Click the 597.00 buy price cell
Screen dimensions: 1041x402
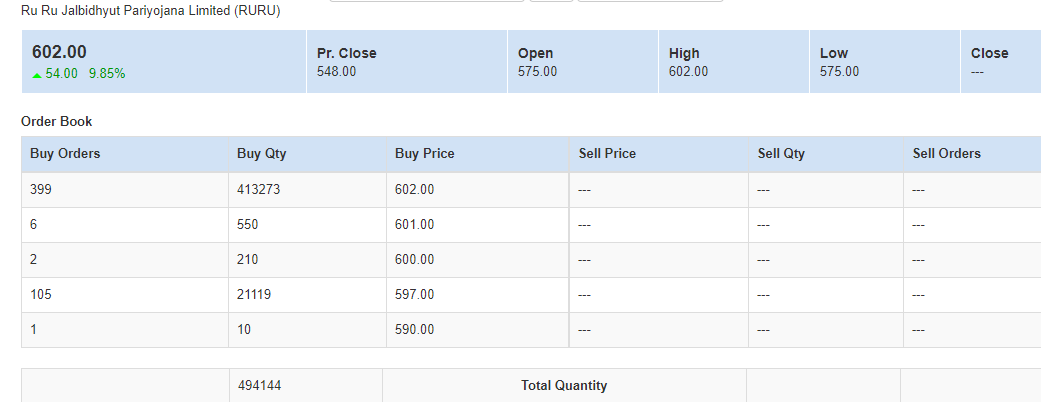[415, 294]
